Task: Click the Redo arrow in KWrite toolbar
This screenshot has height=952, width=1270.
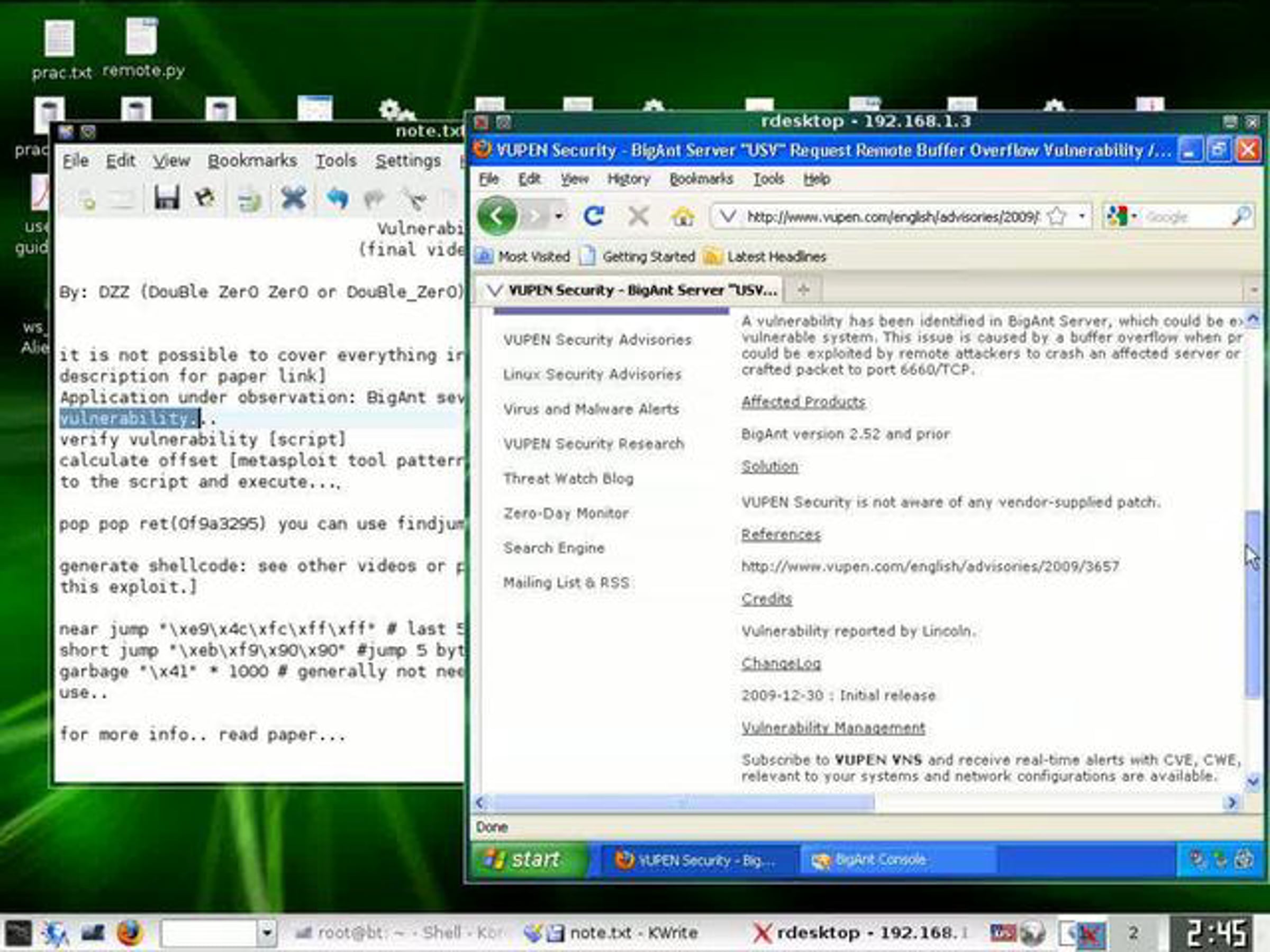Action: [374, 199]
